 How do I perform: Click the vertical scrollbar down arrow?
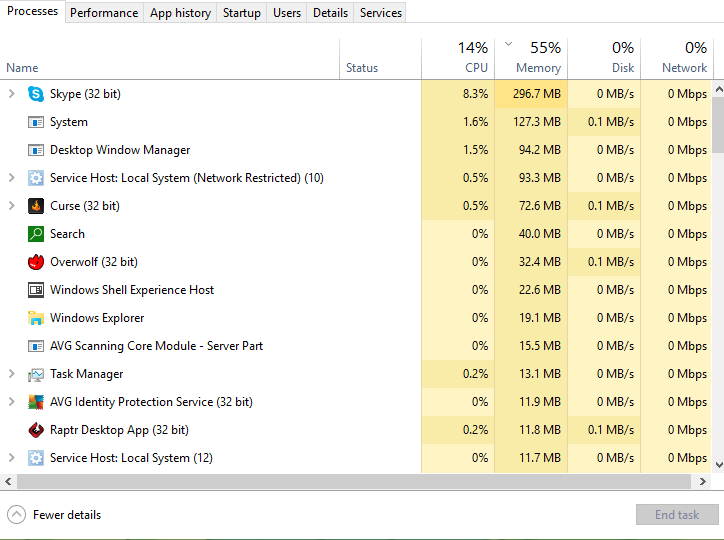pos(718,465)
